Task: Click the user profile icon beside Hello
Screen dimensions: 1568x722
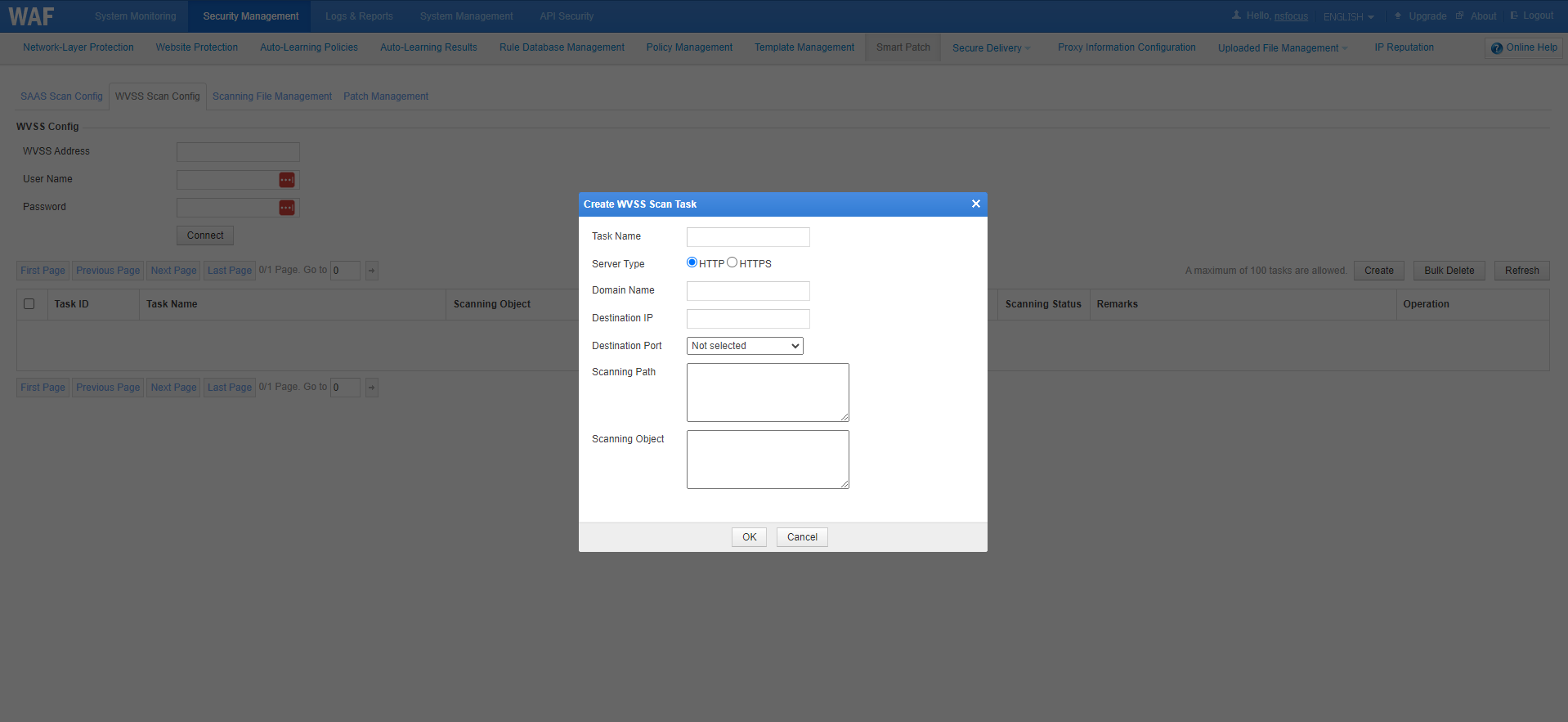Action: click(x=1236, y=16)
